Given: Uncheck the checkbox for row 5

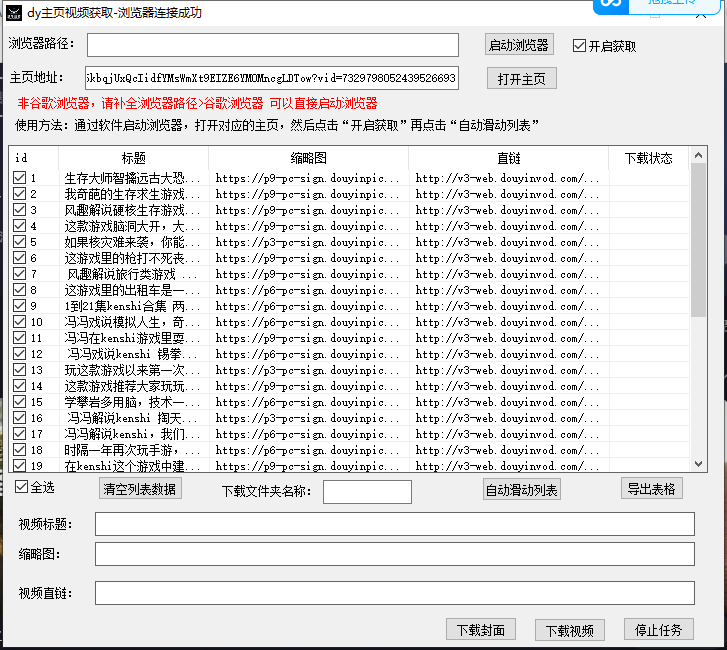Looking at the screenshot, I should coord(19,242).
